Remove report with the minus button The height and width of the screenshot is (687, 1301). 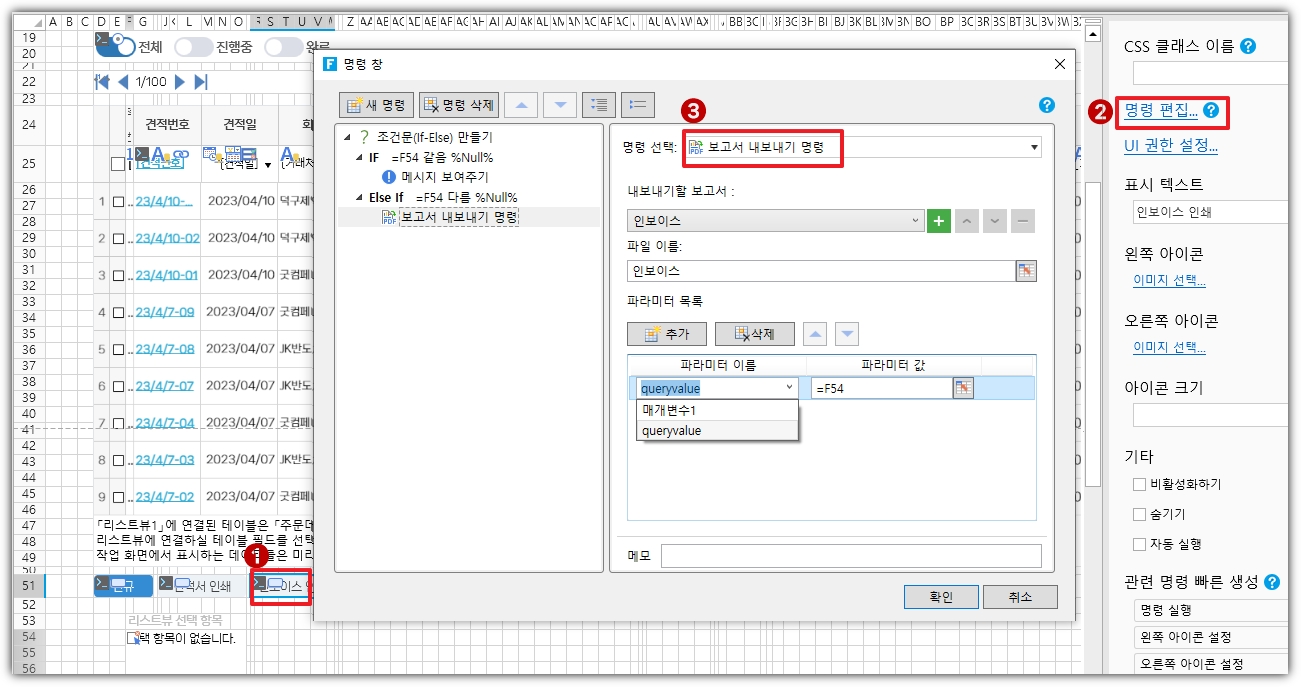pos(1022,221)
